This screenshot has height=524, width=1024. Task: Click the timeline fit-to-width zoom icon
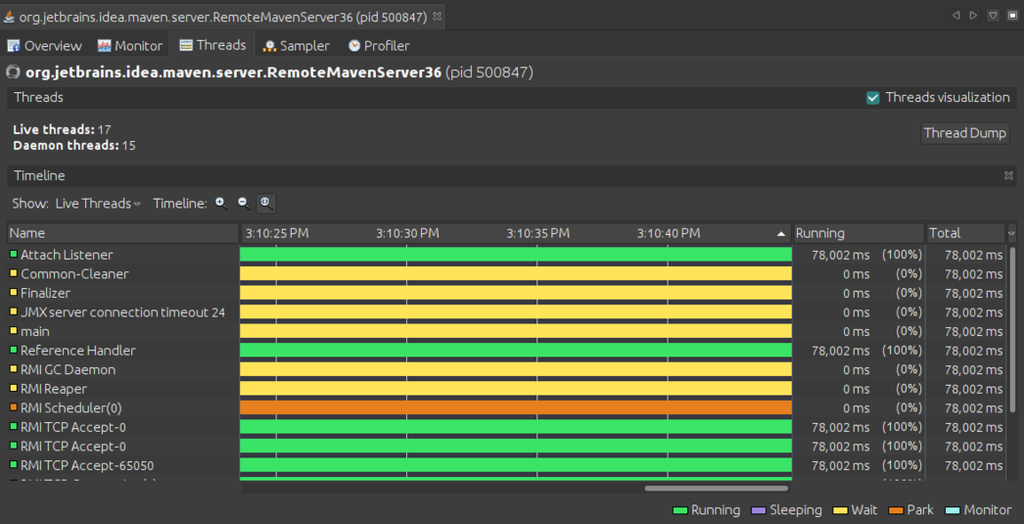(x=265, y=203)
